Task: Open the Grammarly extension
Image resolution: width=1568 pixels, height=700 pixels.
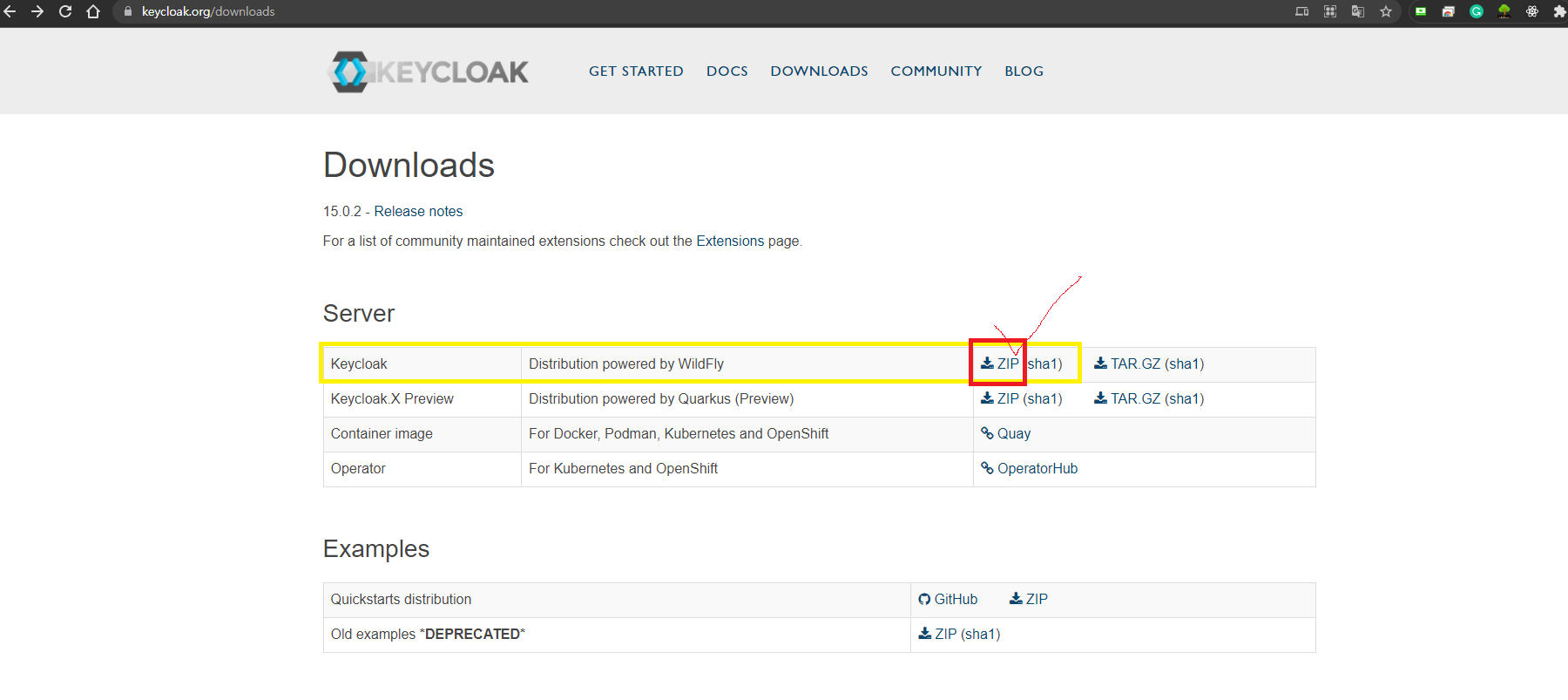Action: [1477, 11]
